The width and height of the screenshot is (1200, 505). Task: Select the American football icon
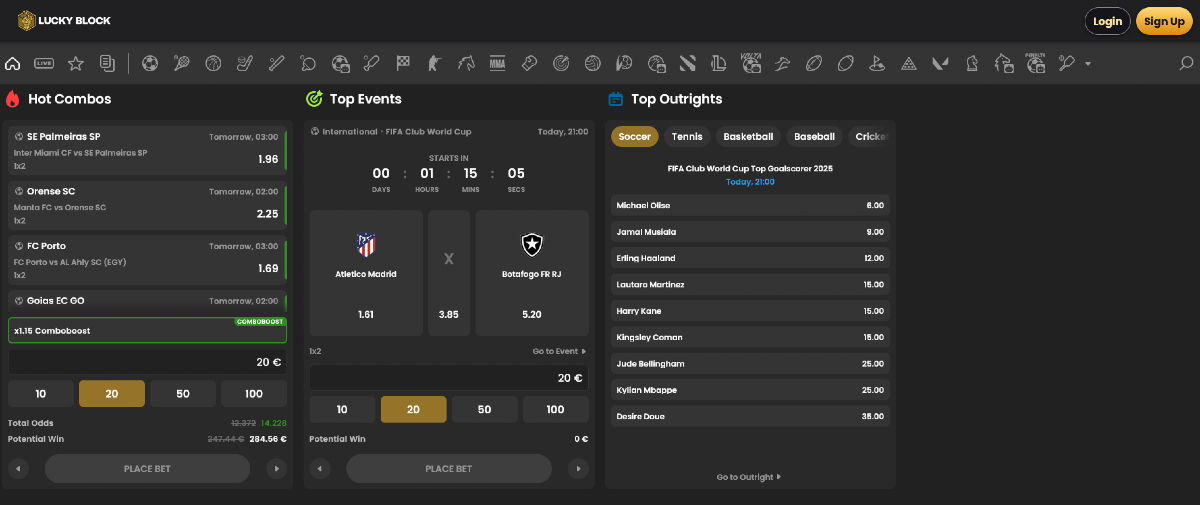(x=814, y=64)
